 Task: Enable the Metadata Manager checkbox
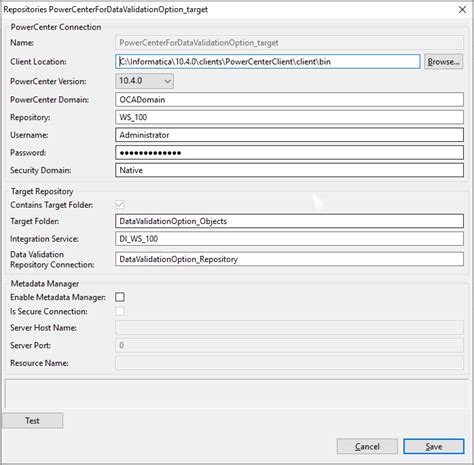[x=120, y=297]
